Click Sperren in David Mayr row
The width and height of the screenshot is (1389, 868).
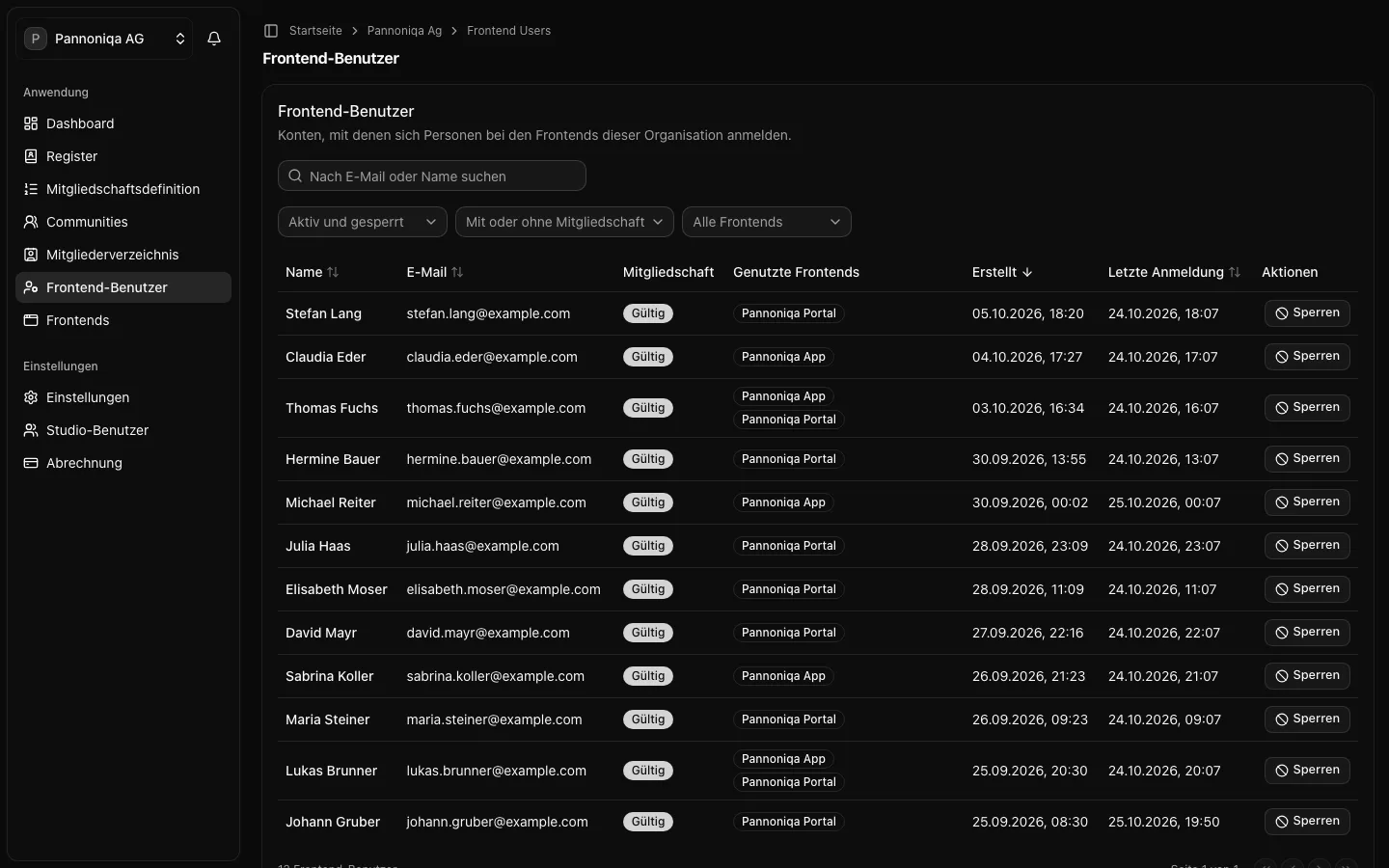coord(1307,633)
